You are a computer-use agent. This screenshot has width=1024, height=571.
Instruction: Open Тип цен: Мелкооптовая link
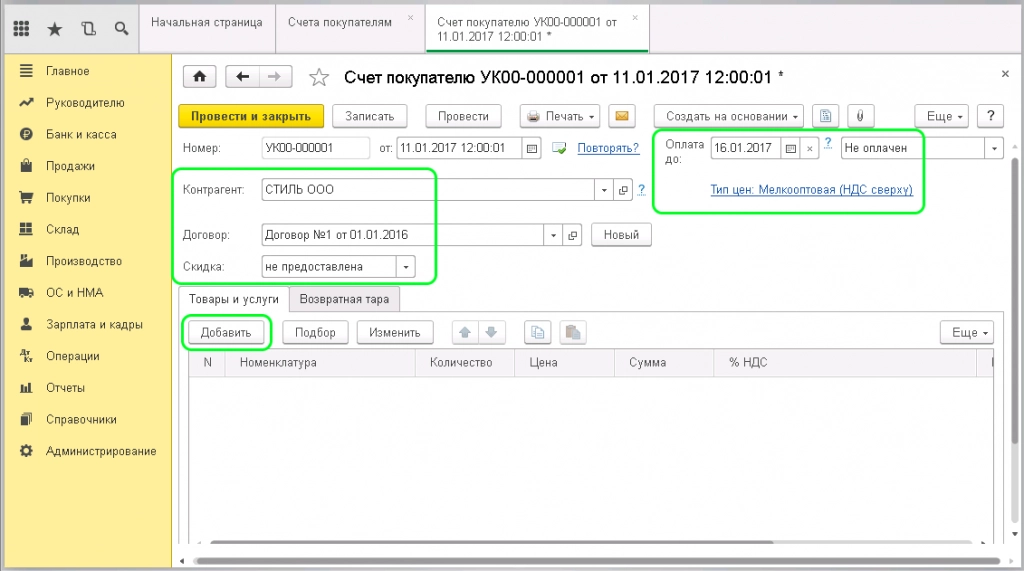tap(811, 190)
